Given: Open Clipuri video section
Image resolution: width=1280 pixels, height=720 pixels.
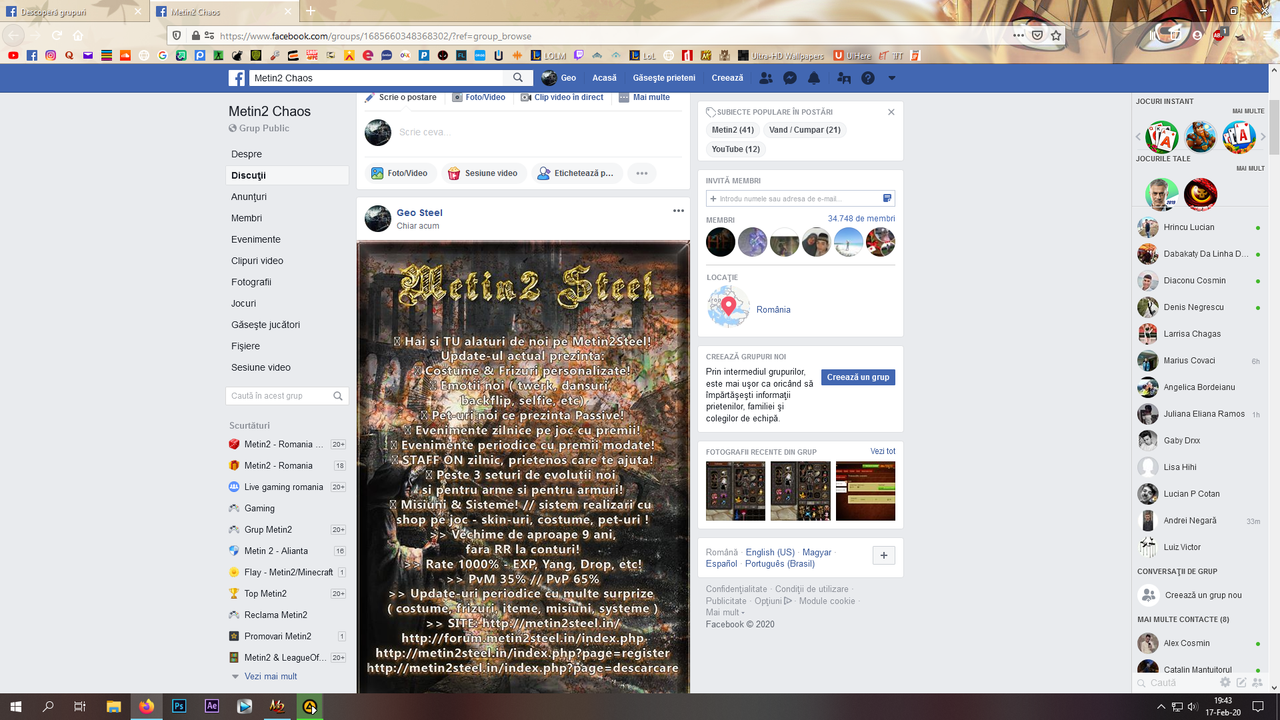Looking at the screenshot, I should point(257,261).
